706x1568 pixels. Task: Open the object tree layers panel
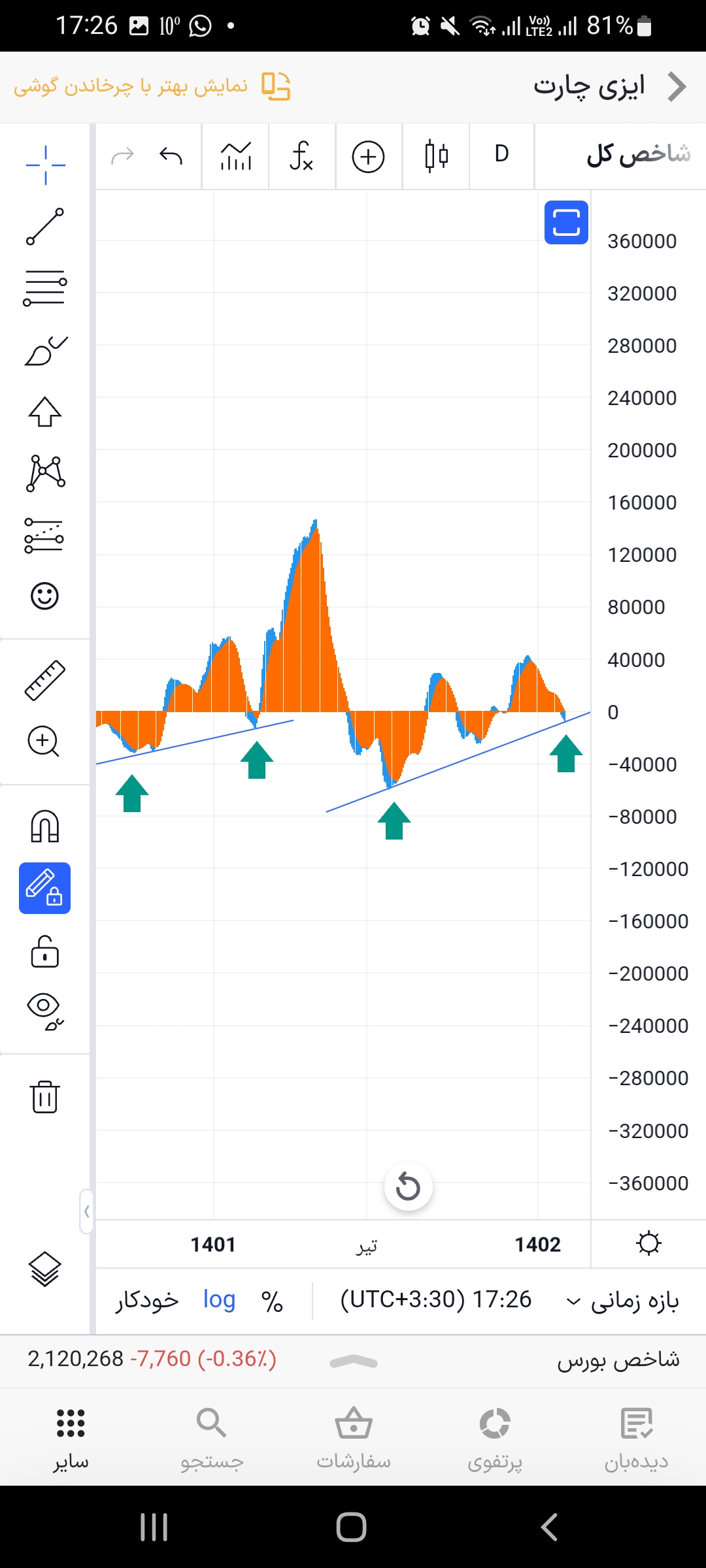(x=44, y=1269)
